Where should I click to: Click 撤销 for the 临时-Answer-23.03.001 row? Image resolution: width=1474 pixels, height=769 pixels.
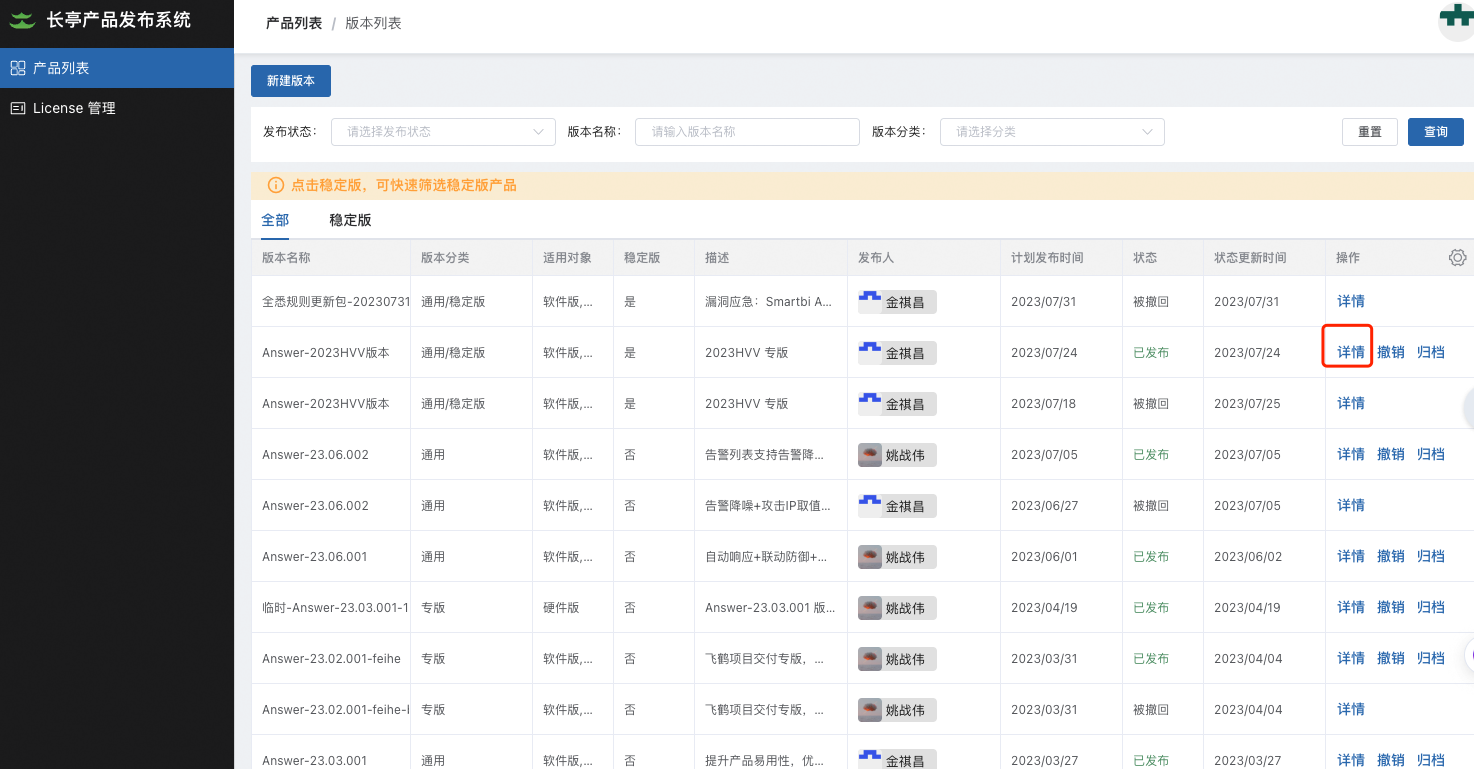point(1390,607)
